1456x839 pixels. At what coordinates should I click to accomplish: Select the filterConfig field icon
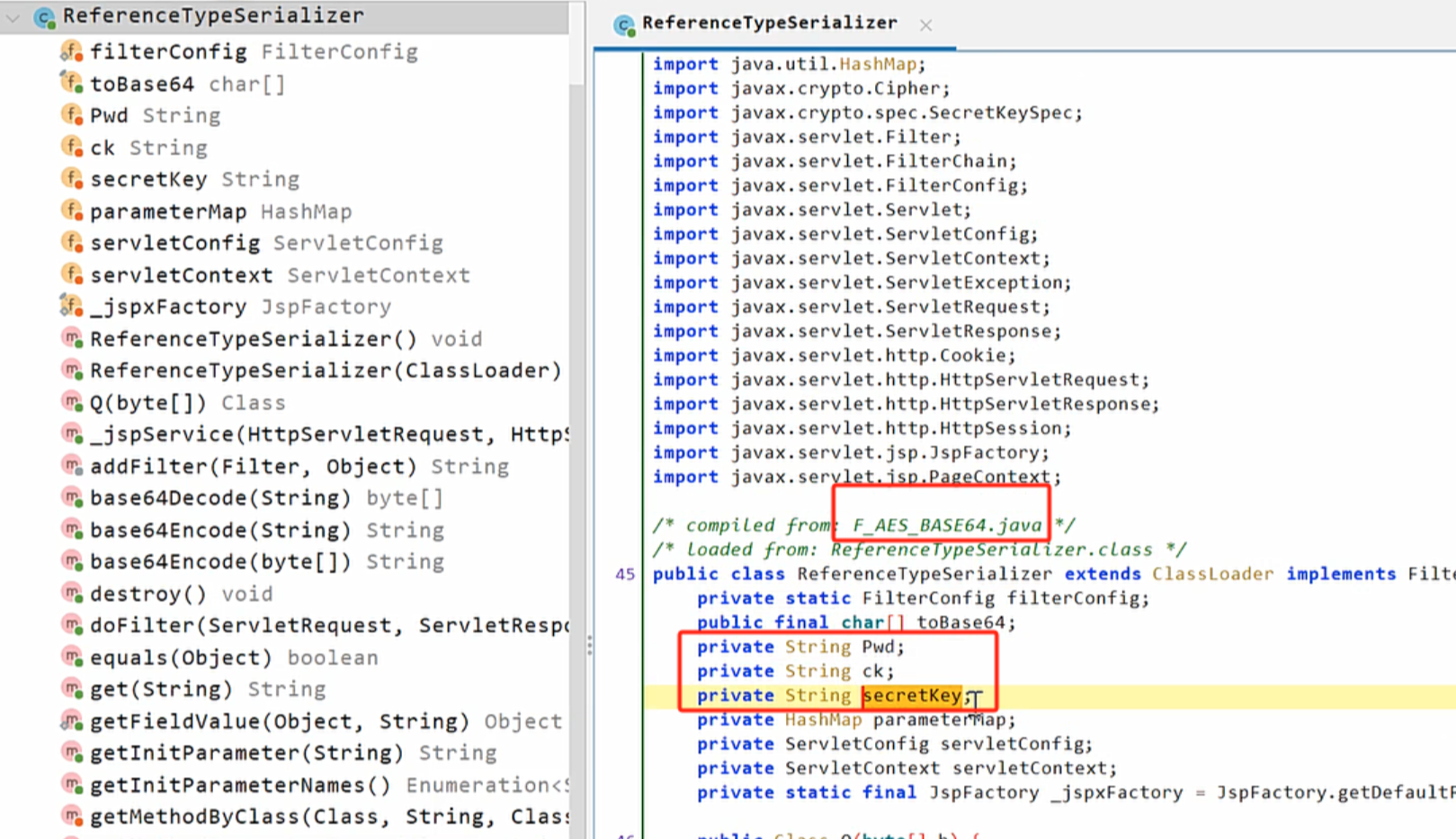point(72,52)
